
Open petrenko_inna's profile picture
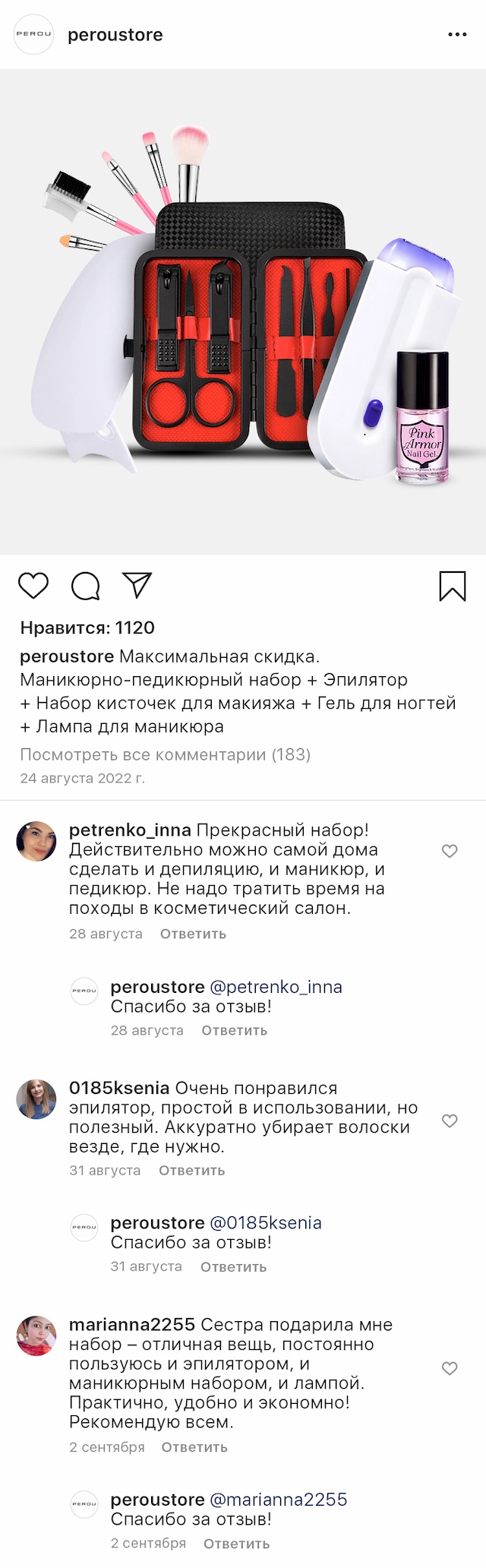36,841
